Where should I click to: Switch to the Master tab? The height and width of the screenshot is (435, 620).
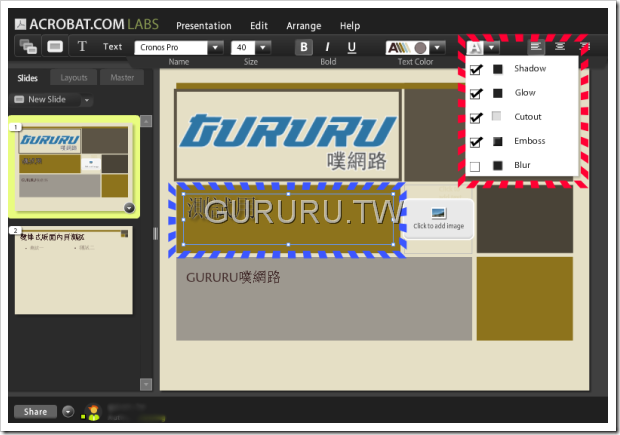pyautogui.click(x=122, y=78)
